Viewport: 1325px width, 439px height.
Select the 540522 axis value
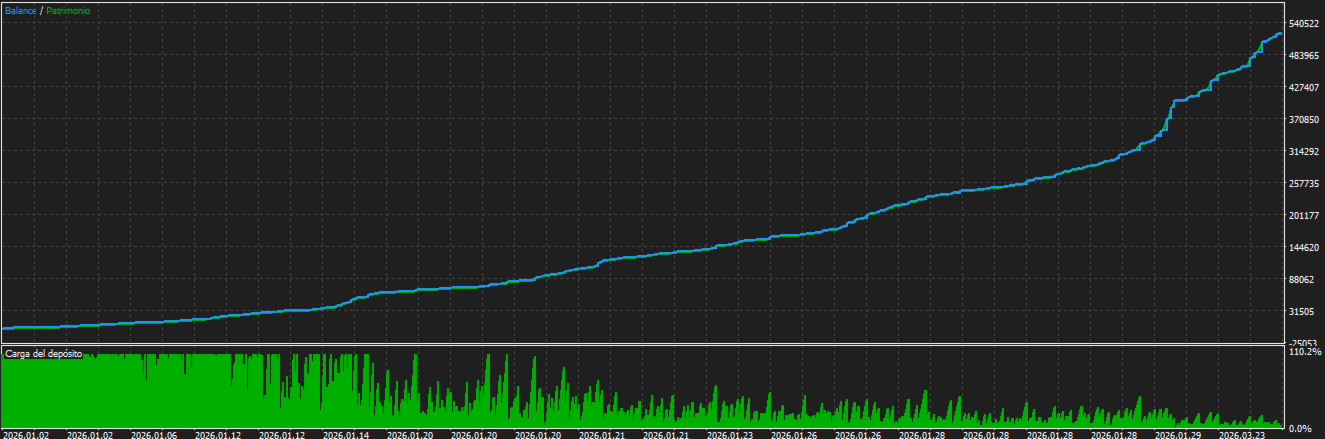[1305, 23]
